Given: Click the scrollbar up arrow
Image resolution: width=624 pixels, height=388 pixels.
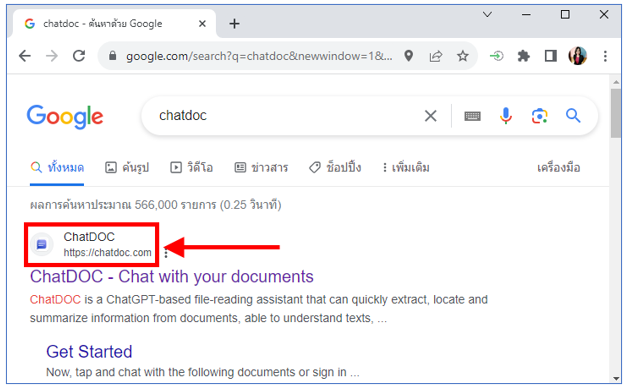Looking at the screenshot, I should 616,82.
